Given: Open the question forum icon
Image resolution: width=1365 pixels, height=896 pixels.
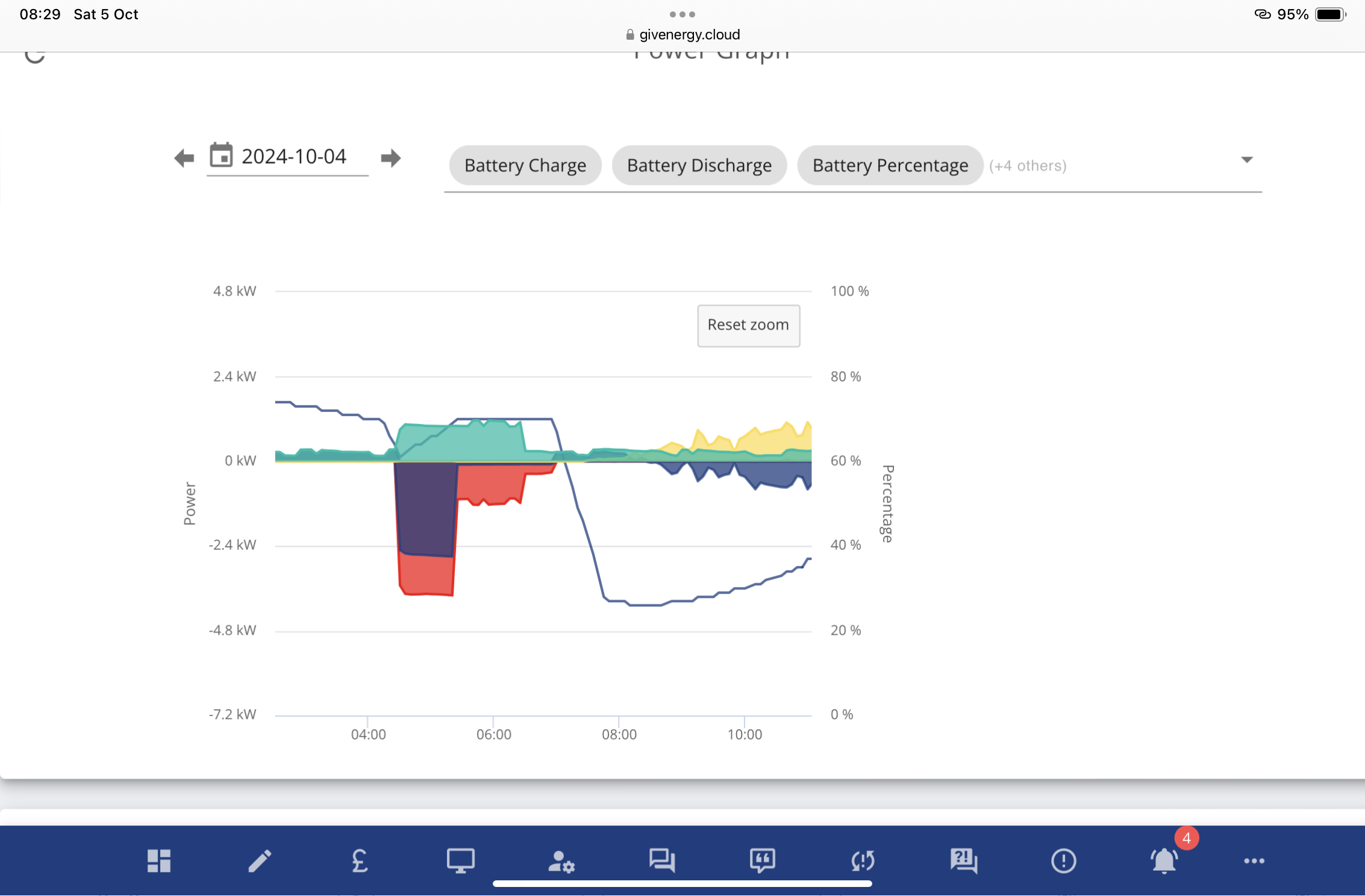Looking at the screenshot, I should coord(964,860).
